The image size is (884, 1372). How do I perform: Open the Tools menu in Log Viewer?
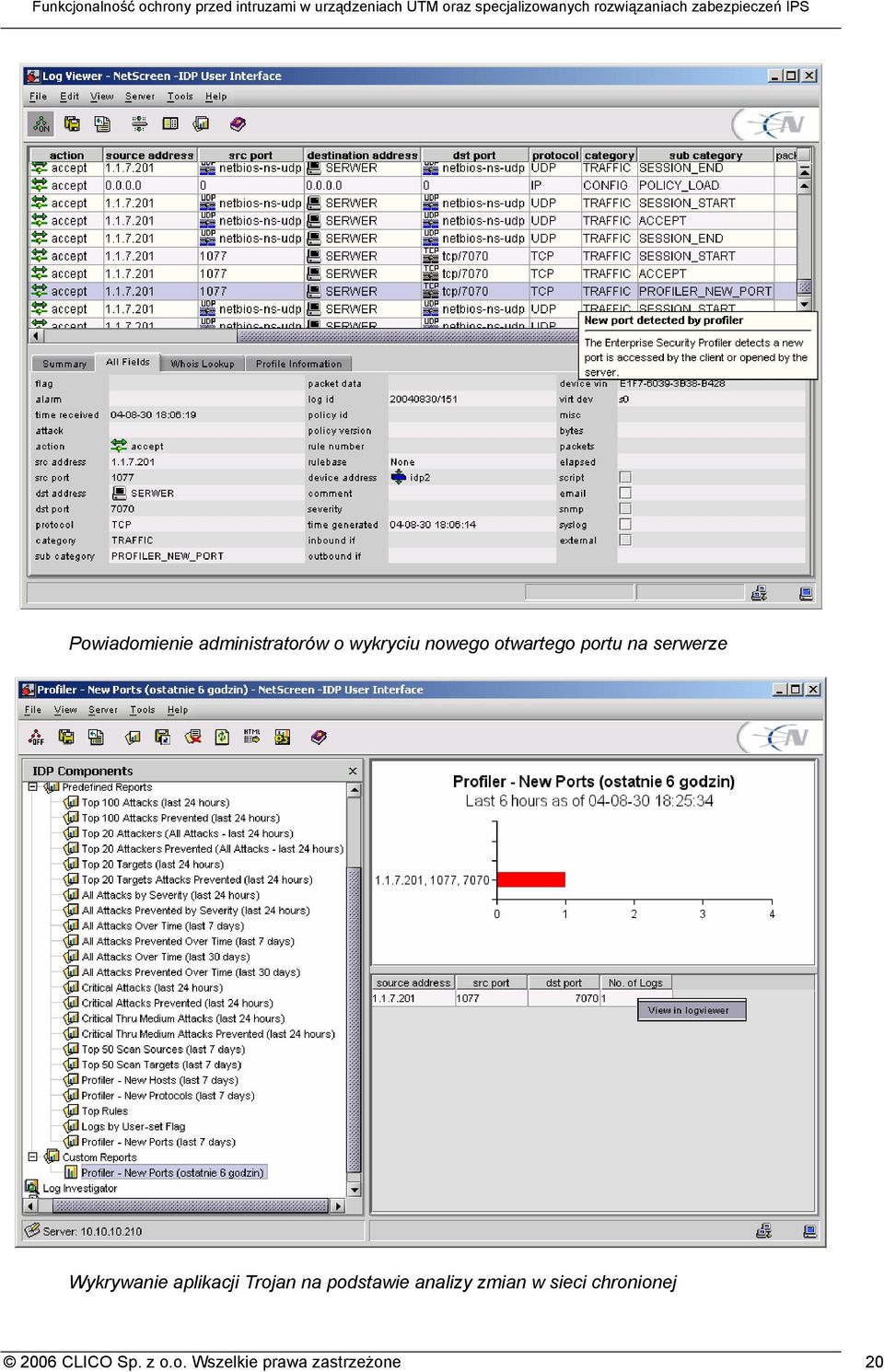tap(180, 96)
